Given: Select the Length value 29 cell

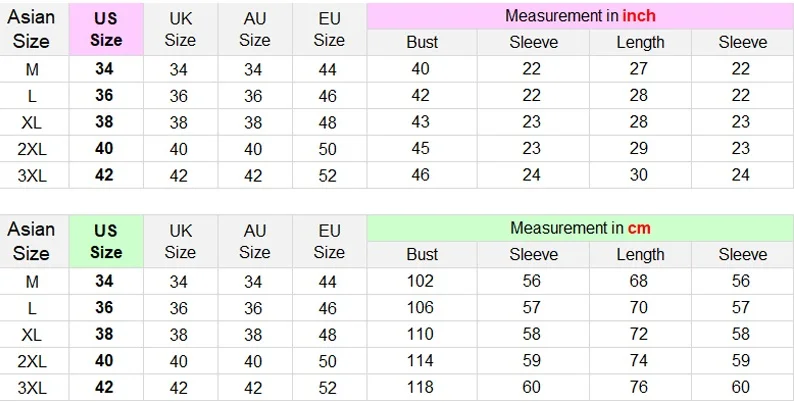Looking at the screenshot, I should [x=640, y=148].
